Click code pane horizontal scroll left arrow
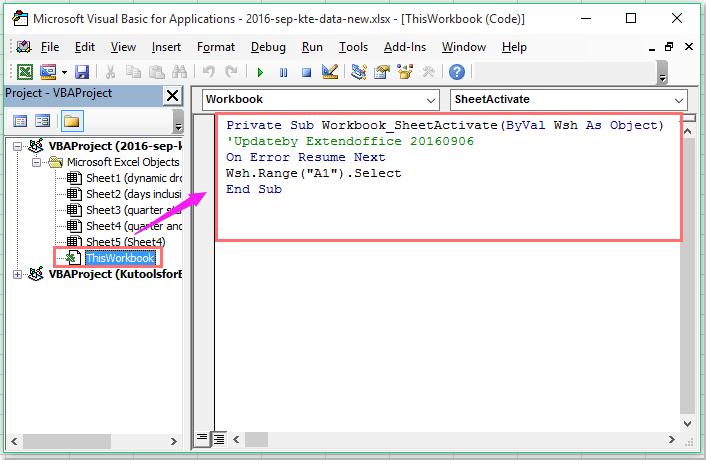Image resolution: width=706 pixels, height=460 pixels. [x=236, y=439]
